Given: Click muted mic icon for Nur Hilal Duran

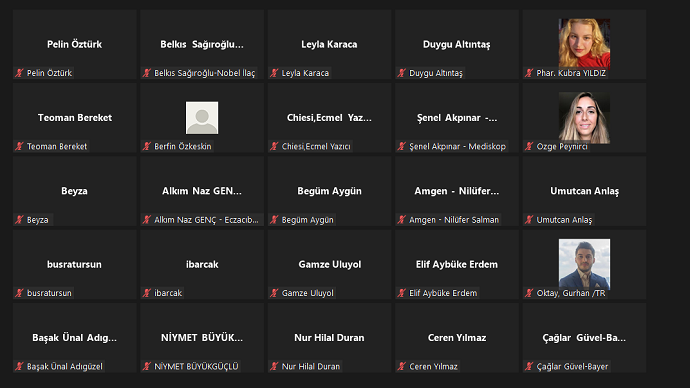Looking at the screenshot, I should 274,366.
